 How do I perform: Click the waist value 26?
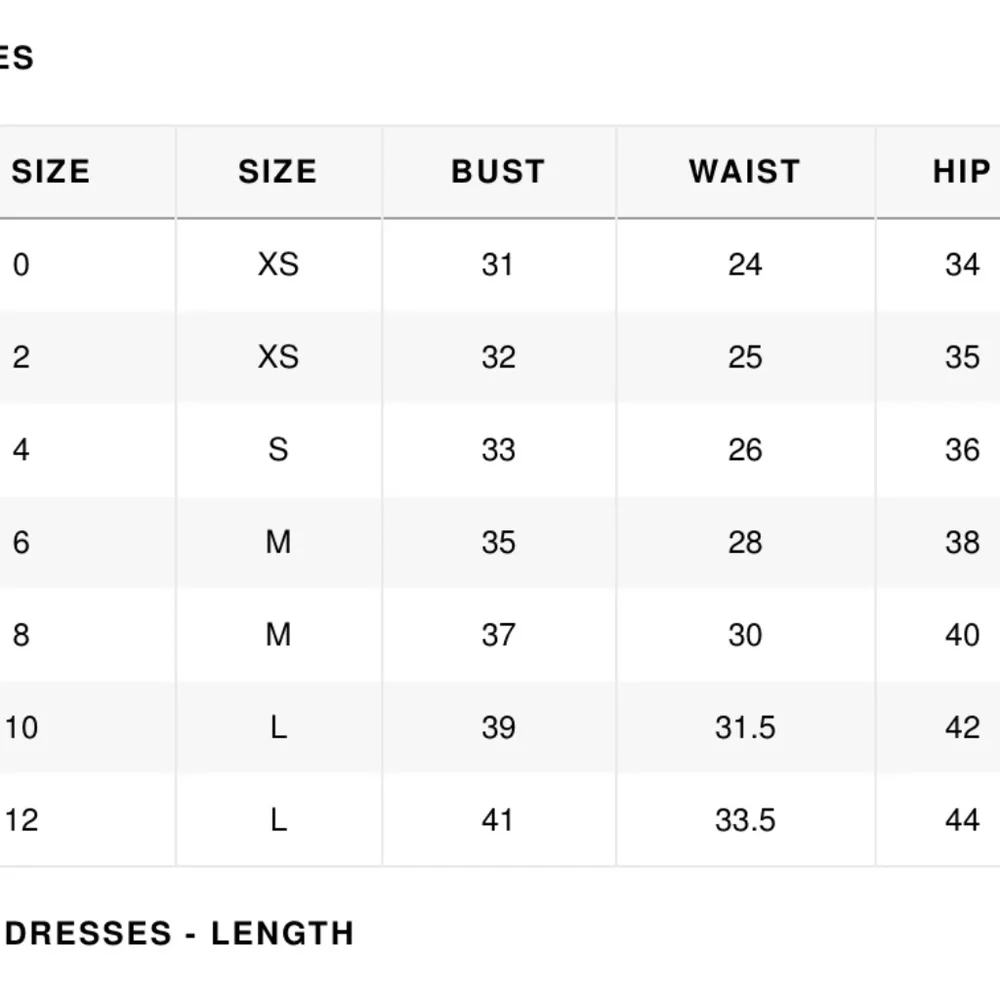[x=745, y=450]
